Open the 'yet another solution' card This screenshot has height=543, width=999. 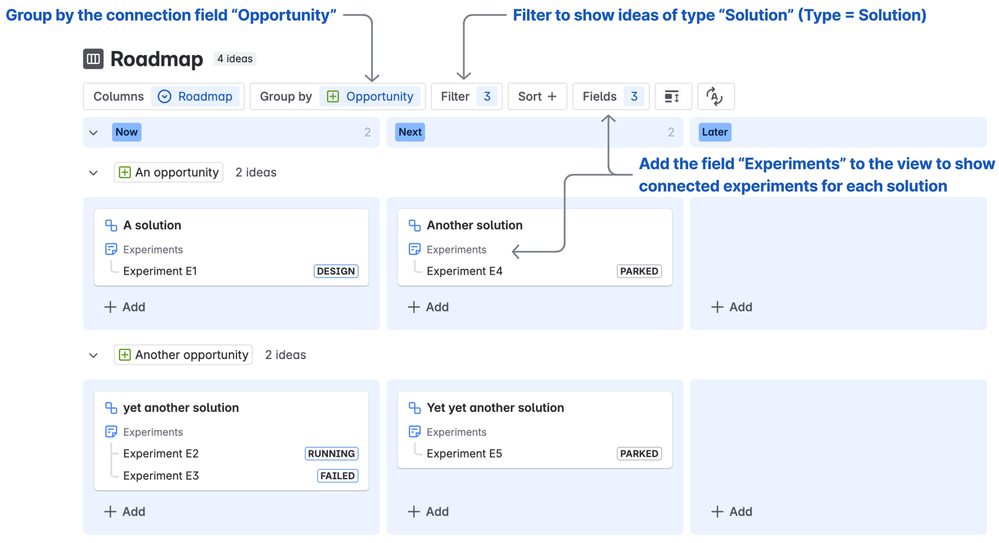pos(181,408)
